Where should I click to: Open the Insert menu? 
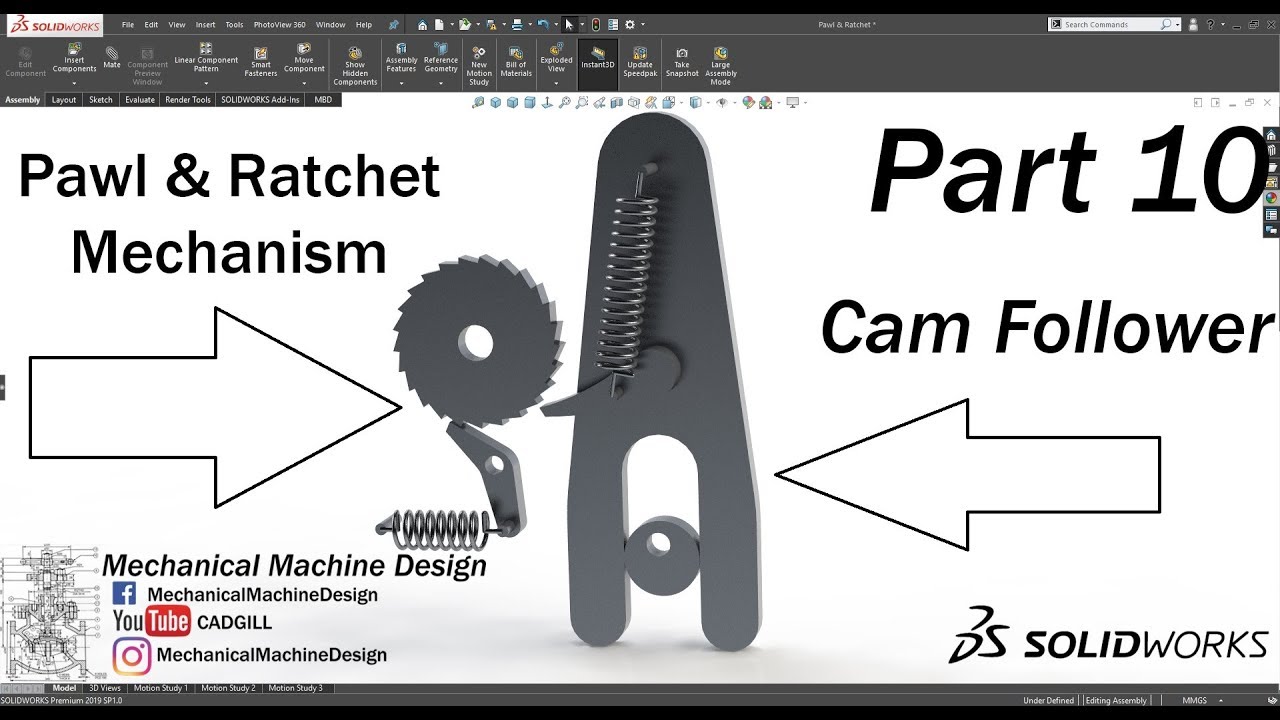coord(205,24)
